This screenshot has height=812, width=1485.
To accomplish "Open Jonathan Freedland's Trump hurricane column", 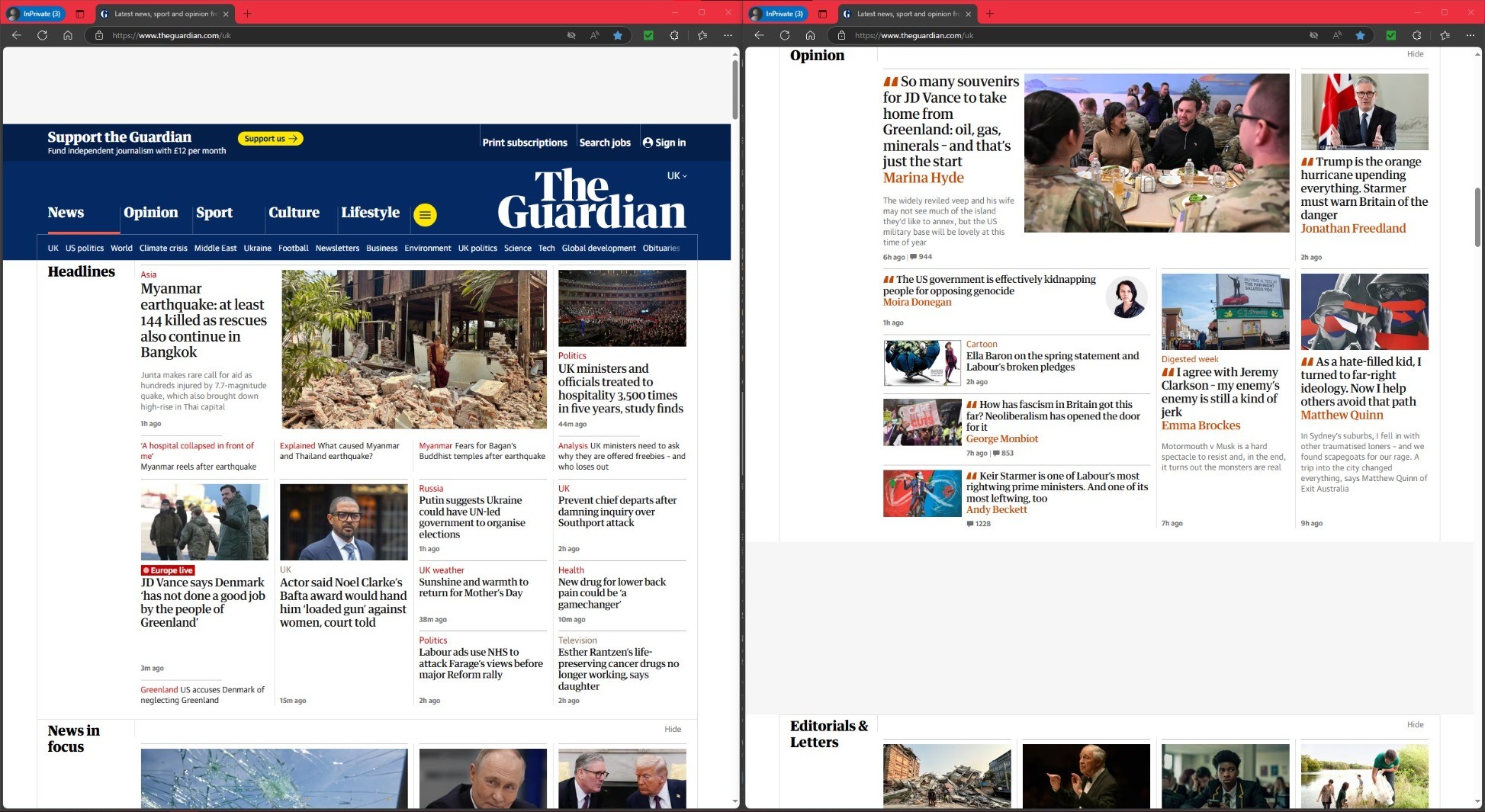I will 1364,195.
